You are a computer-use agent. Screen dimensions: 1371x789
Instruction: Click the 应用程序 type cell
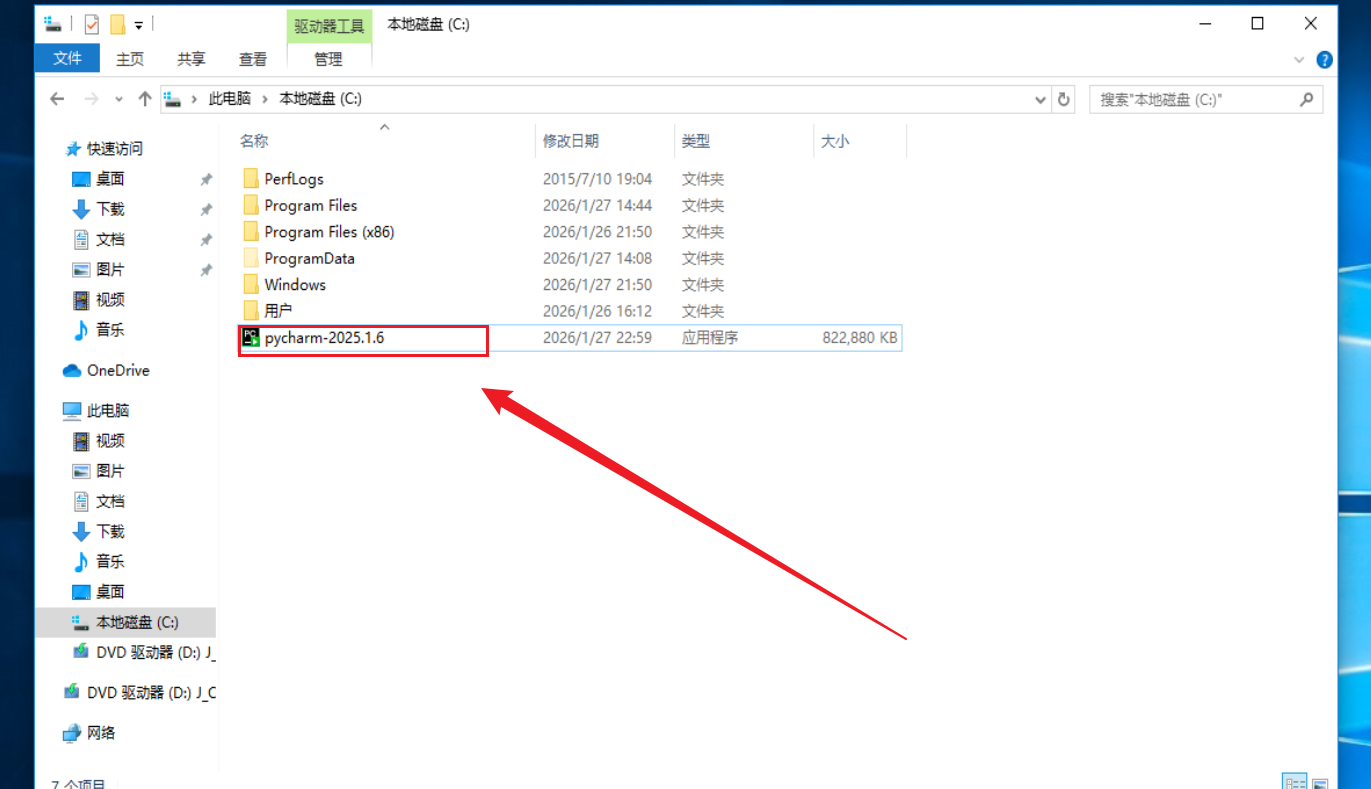tap(710, 338)
